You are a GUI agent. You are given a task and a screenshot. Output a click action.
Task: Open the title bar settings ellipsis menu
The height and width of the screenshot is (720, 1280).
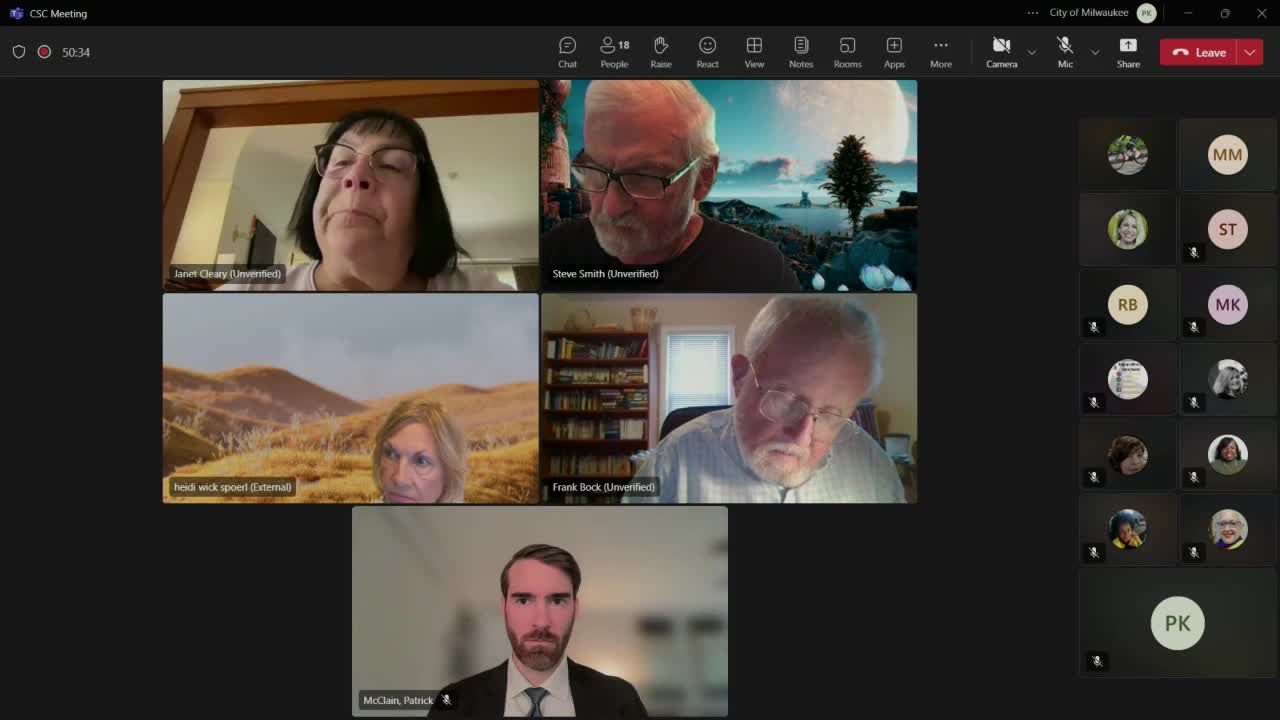point(1033,13)
